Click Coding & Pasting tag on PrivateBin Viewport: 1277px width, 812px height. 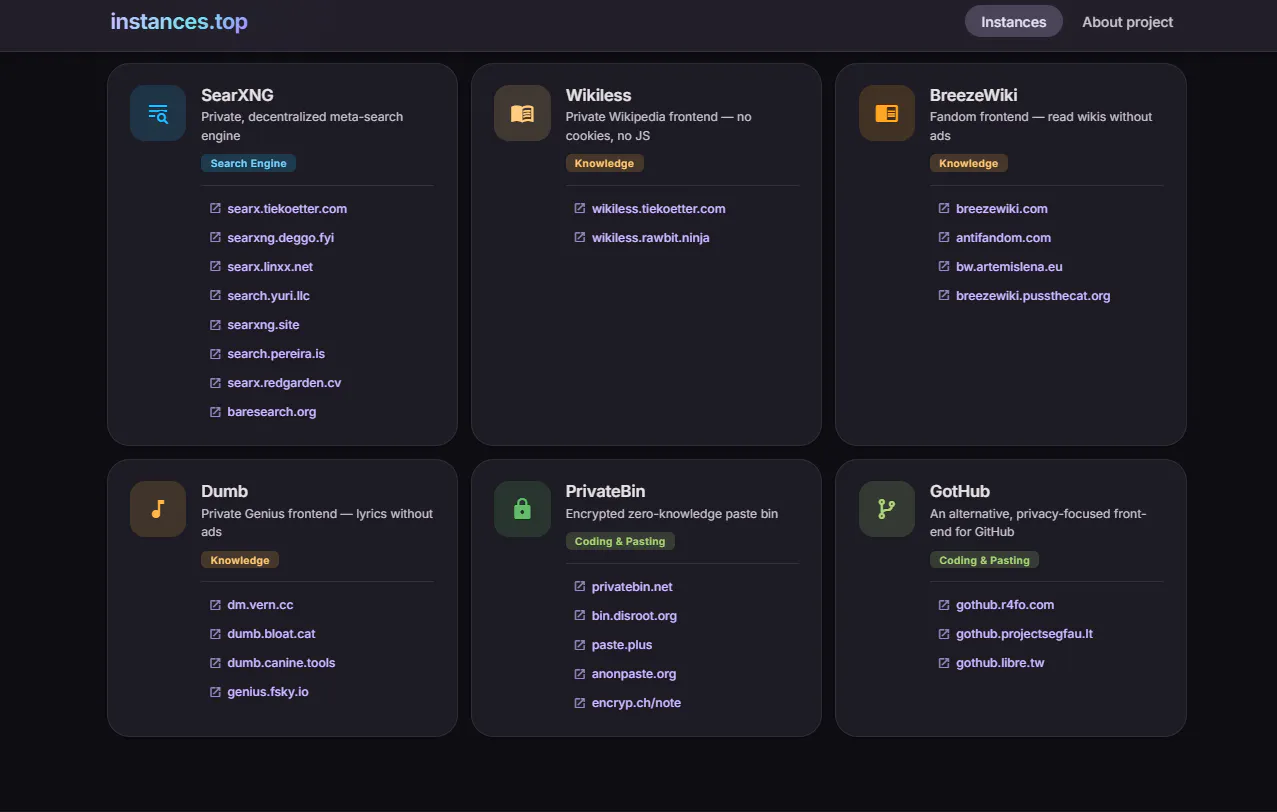click(620, 541)
